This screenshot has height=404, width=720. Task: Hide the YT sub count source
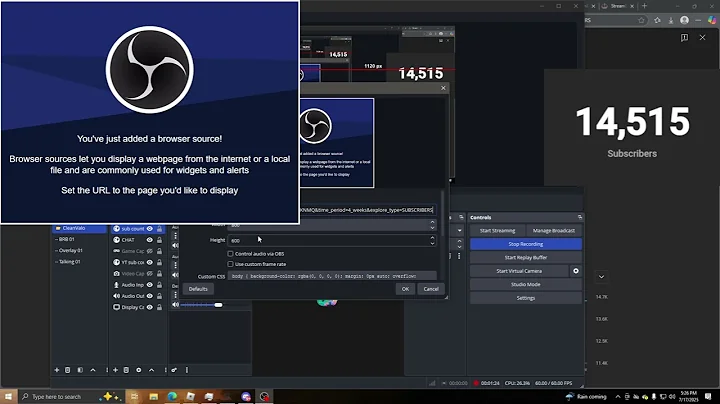tap(150, 262)
